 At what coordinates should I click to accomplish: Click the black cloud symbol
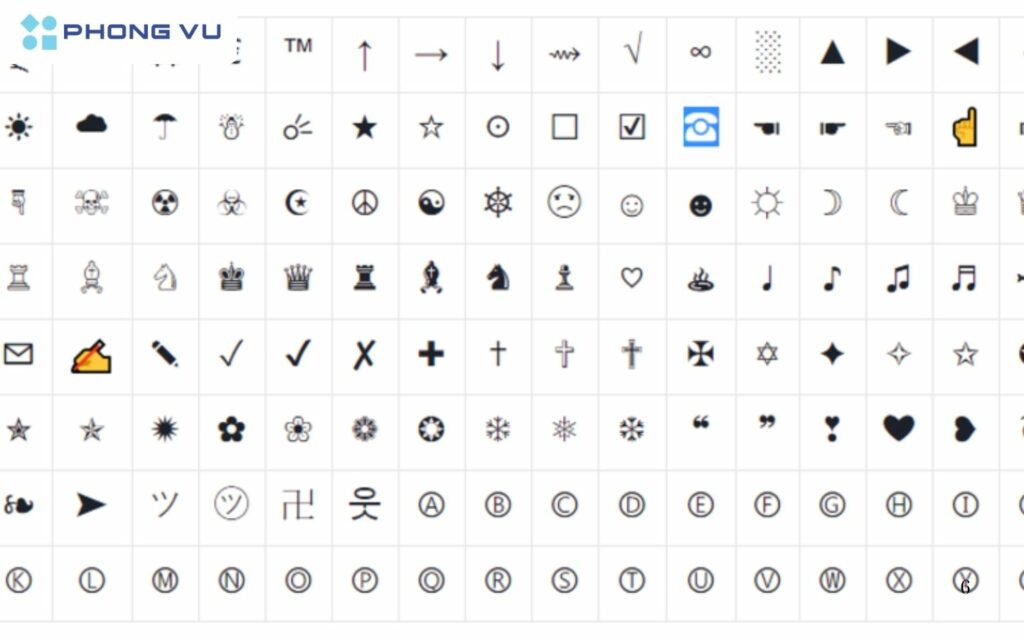click(x=92, y=125)
